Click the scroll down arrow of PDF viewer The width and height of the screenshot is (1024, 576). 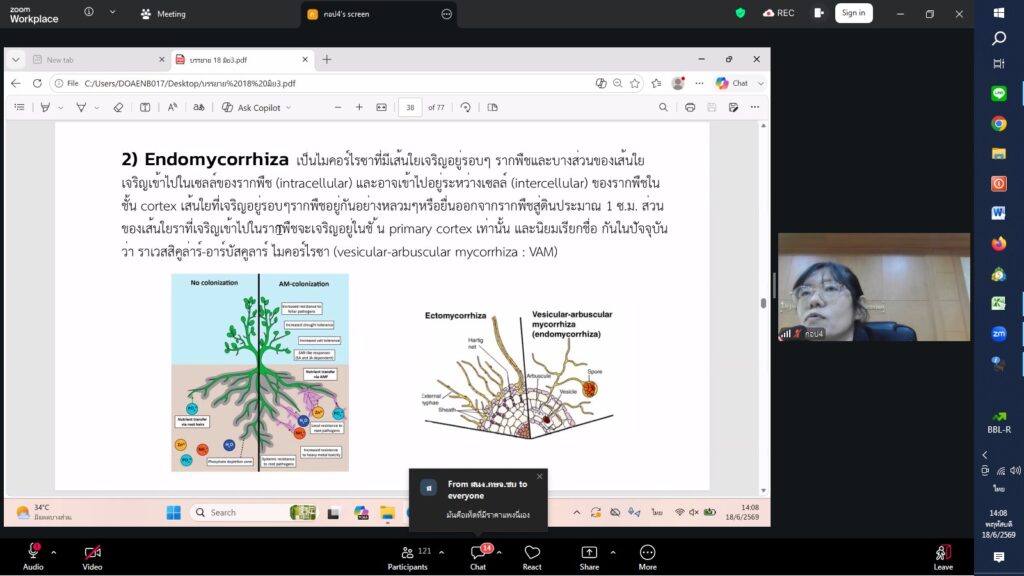pos(763,490)
